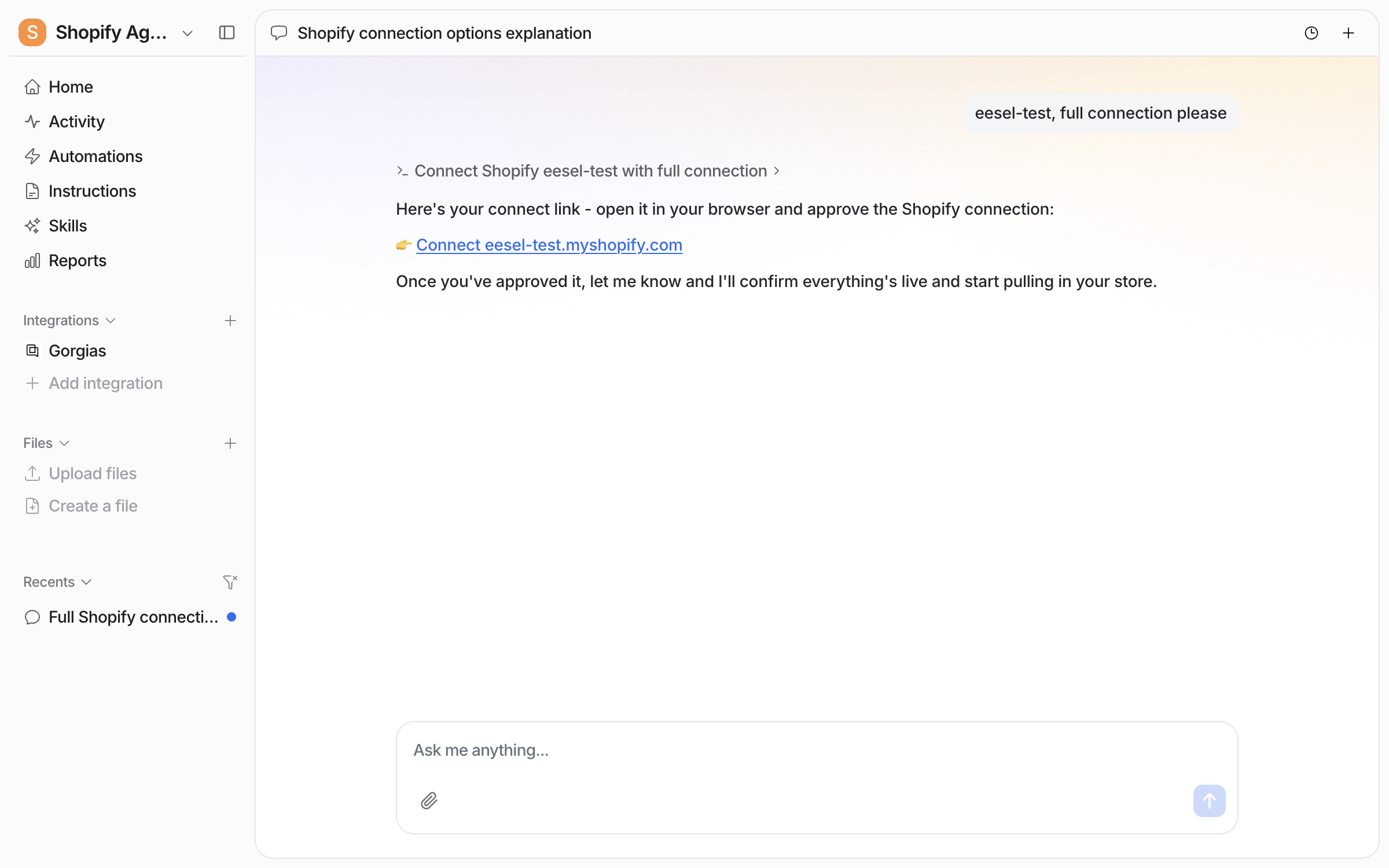
Task: Click the Activity pulse icon
Action: pos(32,122)
